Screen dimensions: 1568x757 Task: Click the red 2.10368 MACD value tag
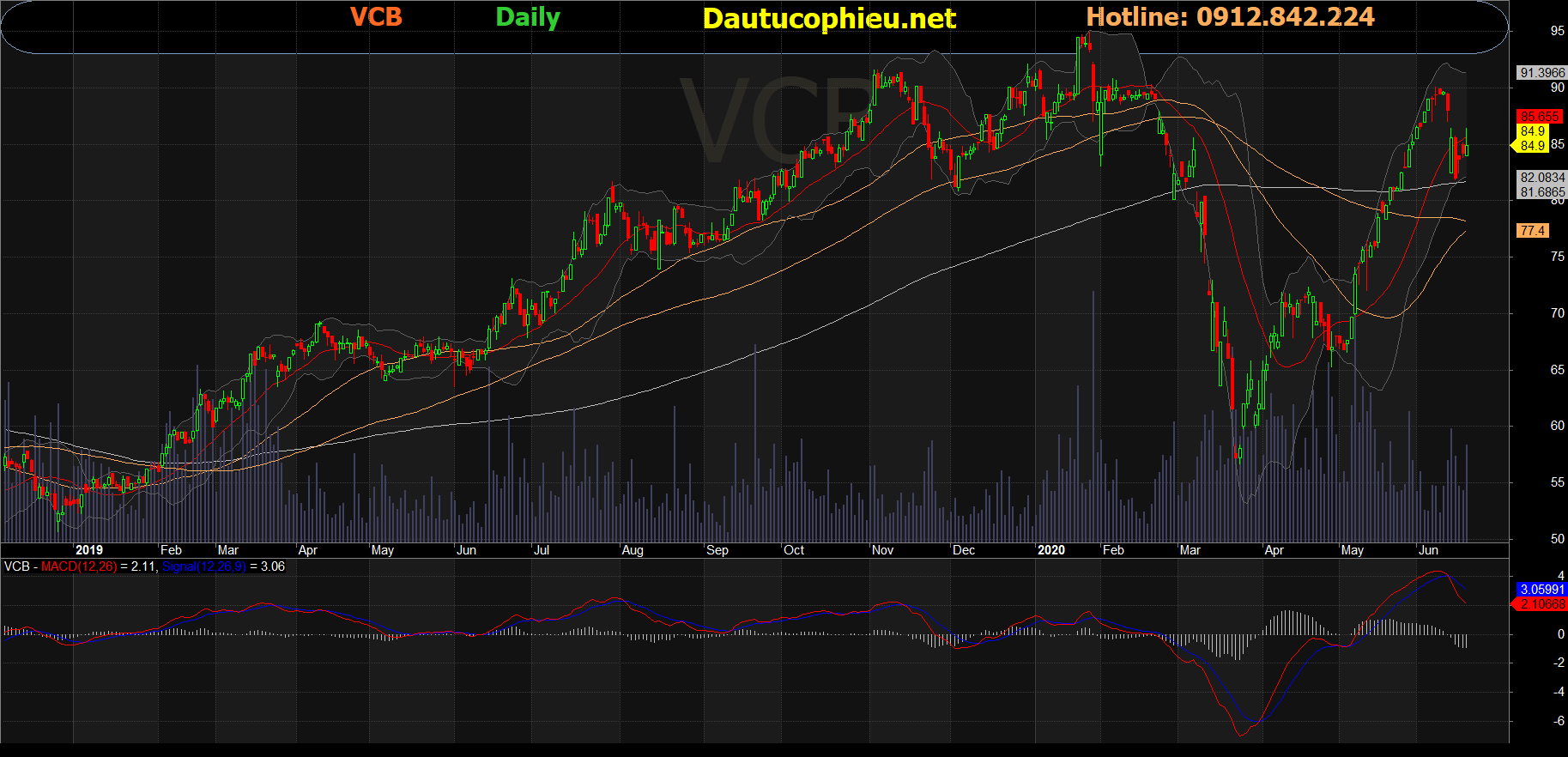tap(1541, 604)
